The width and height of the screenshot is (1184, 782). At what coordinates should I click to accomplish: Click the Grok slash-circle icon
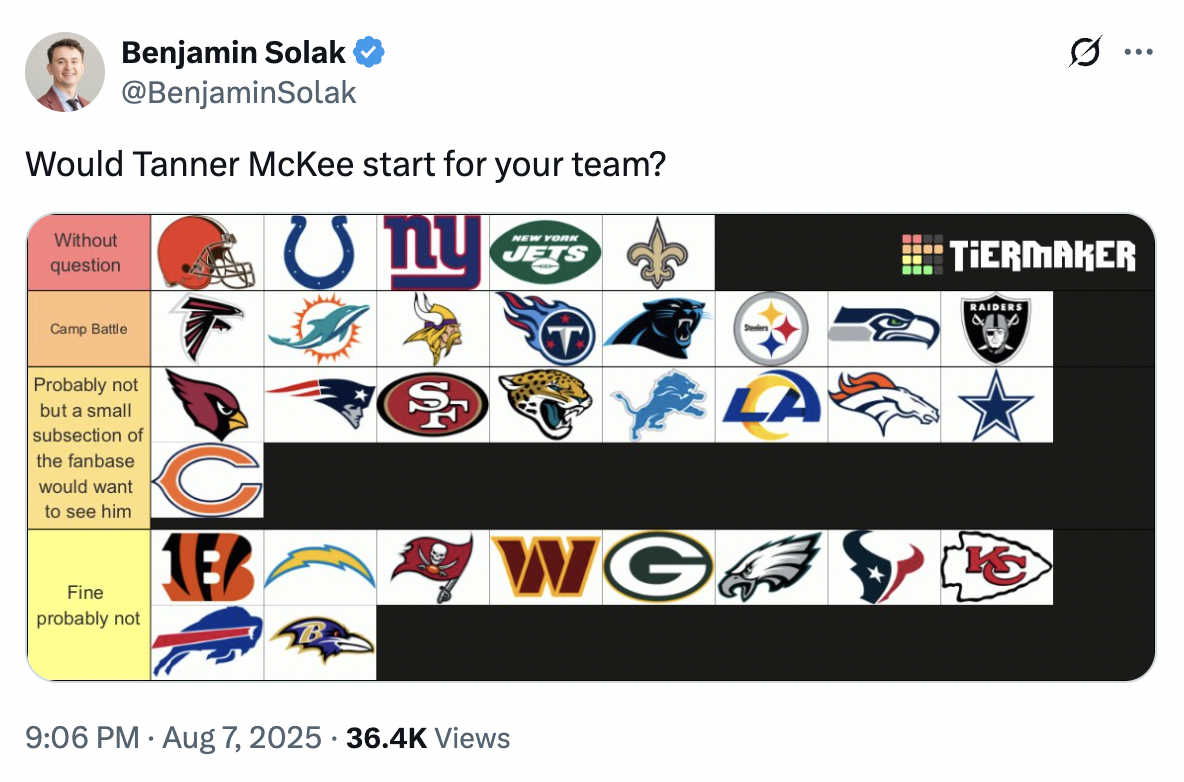click(x=1085, y=51)
